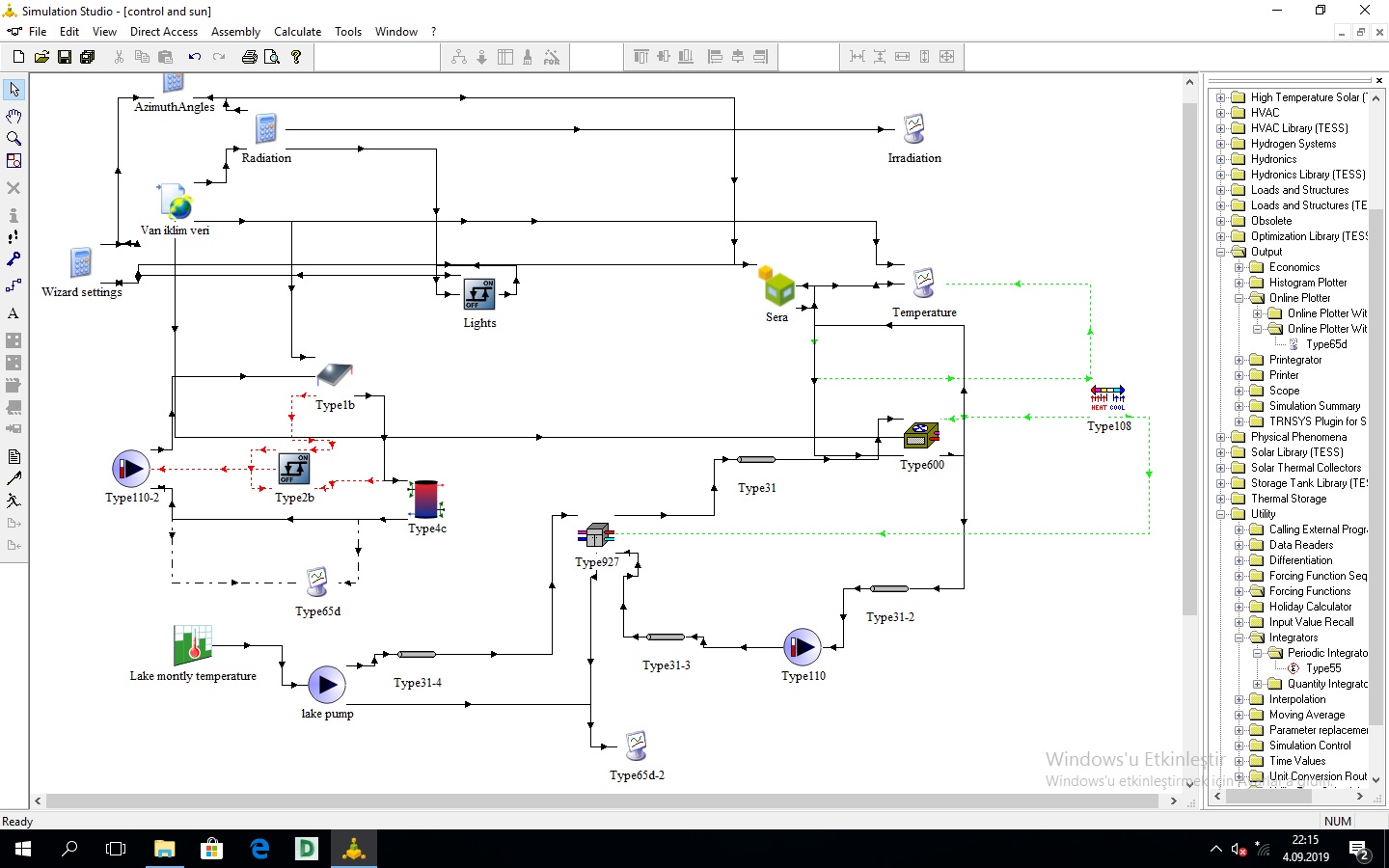Click the Print toolbar icon
The width and height of the screenshot is (1389, 868).
(x=249, y=57)
